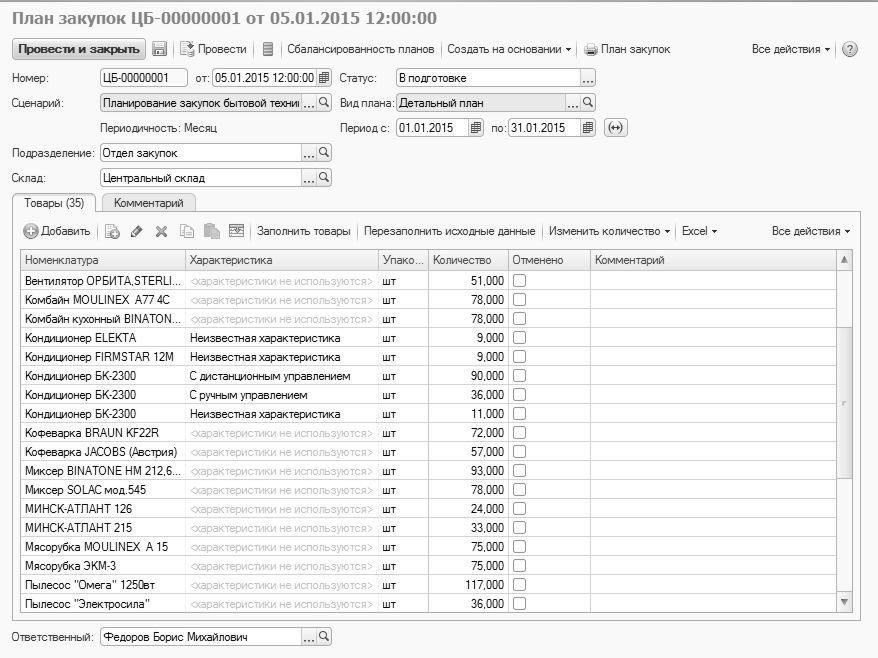Click Провести и закрыть button
The width and height of the screenshot is (878, 658).
click(79, 49)
